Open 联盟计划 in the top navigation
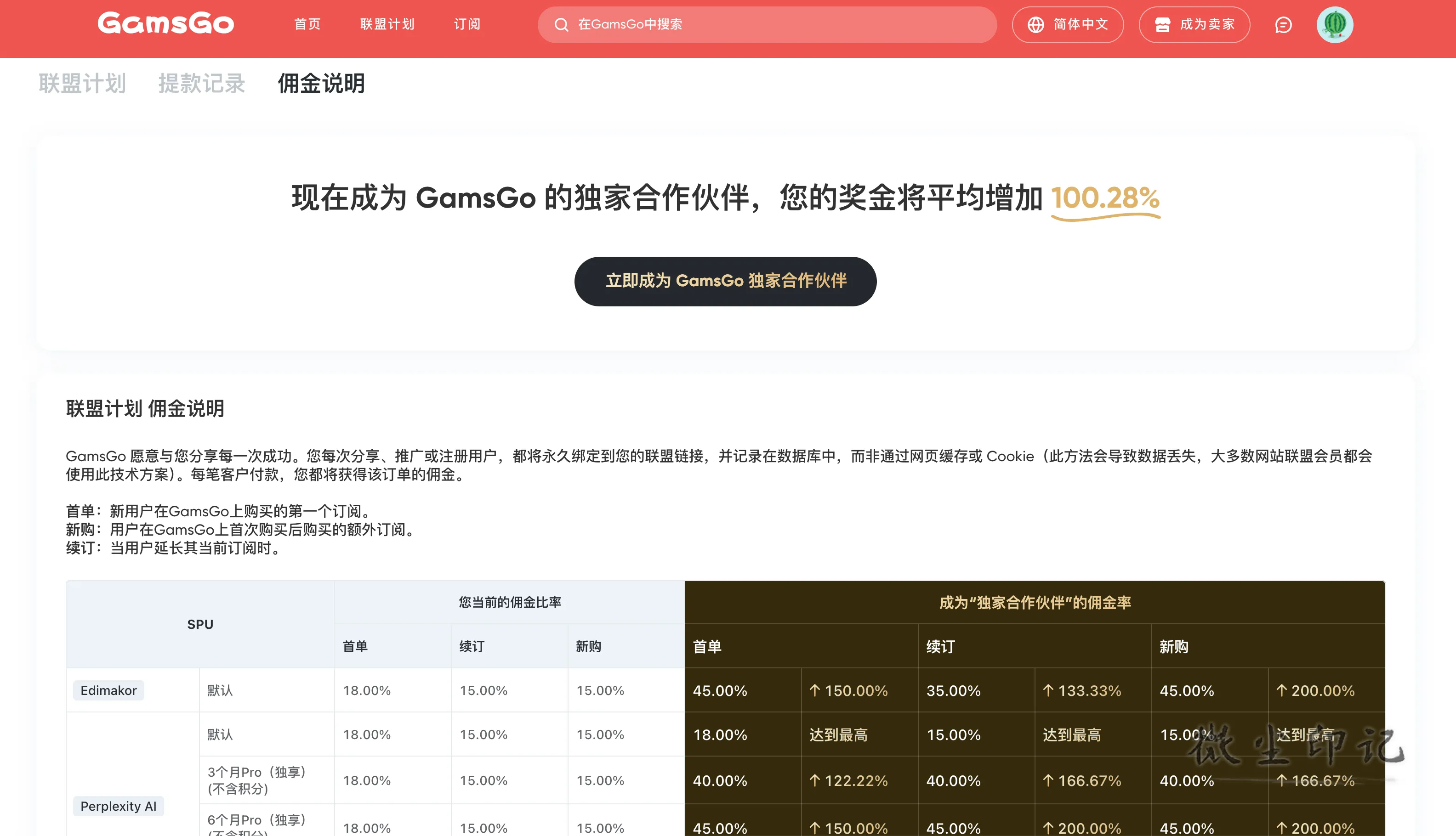 [x=387, y=24]
